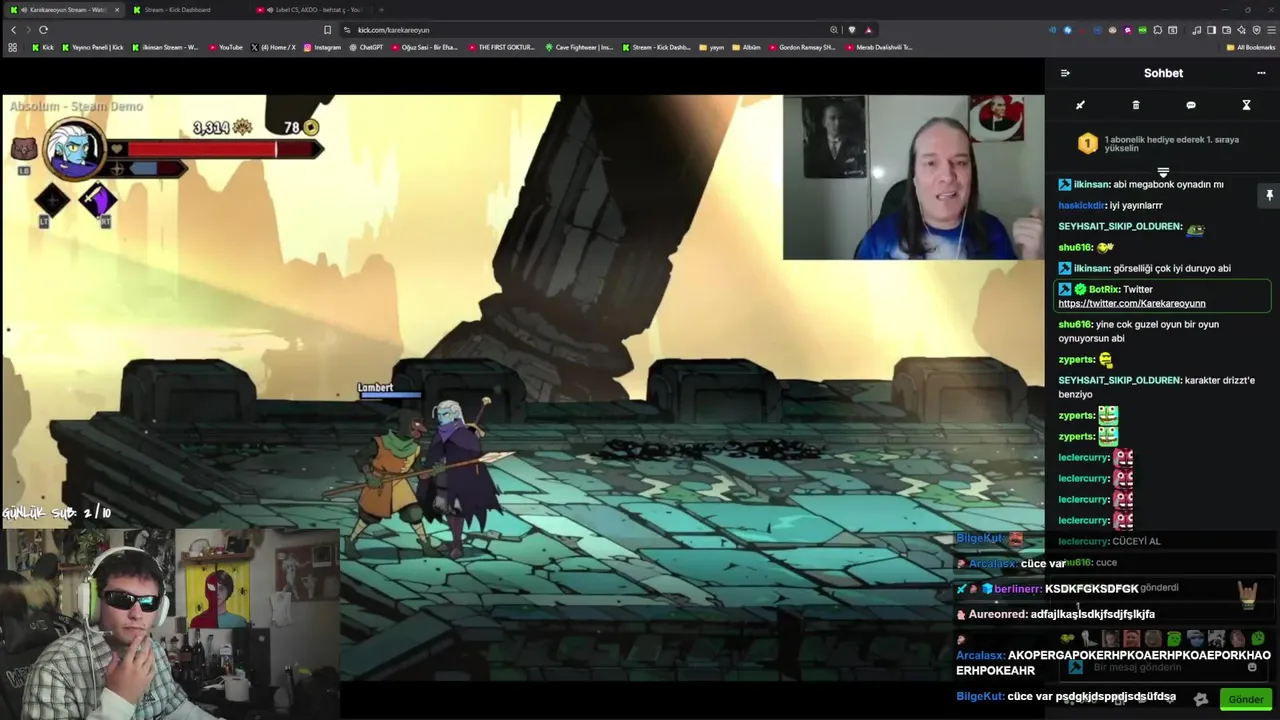1280x720 pixels.
Task: Click the browser back button
Action: tap(13, 30)
